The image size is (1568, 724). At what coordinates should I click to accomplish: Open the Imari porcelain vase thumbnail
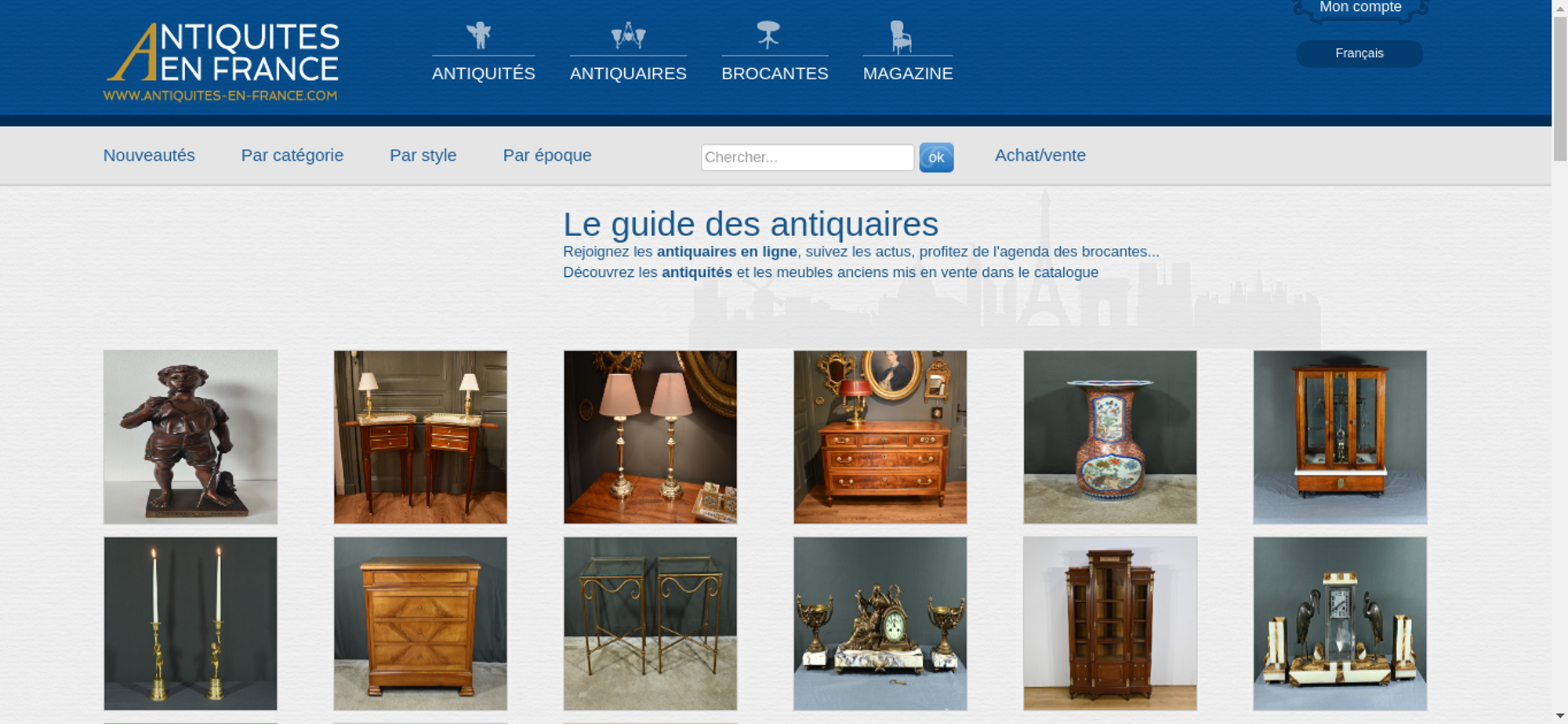click(1110, 437)
